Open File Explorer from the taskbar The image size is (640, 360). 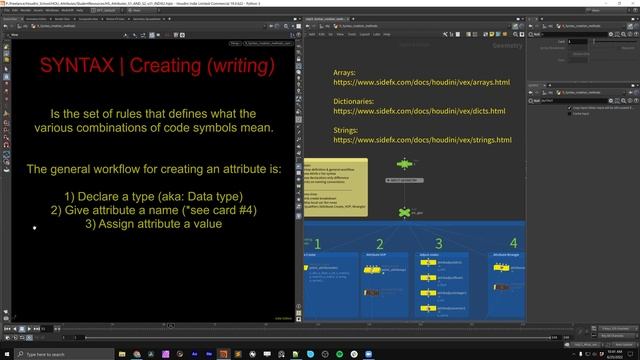click(x=122, y=354)
